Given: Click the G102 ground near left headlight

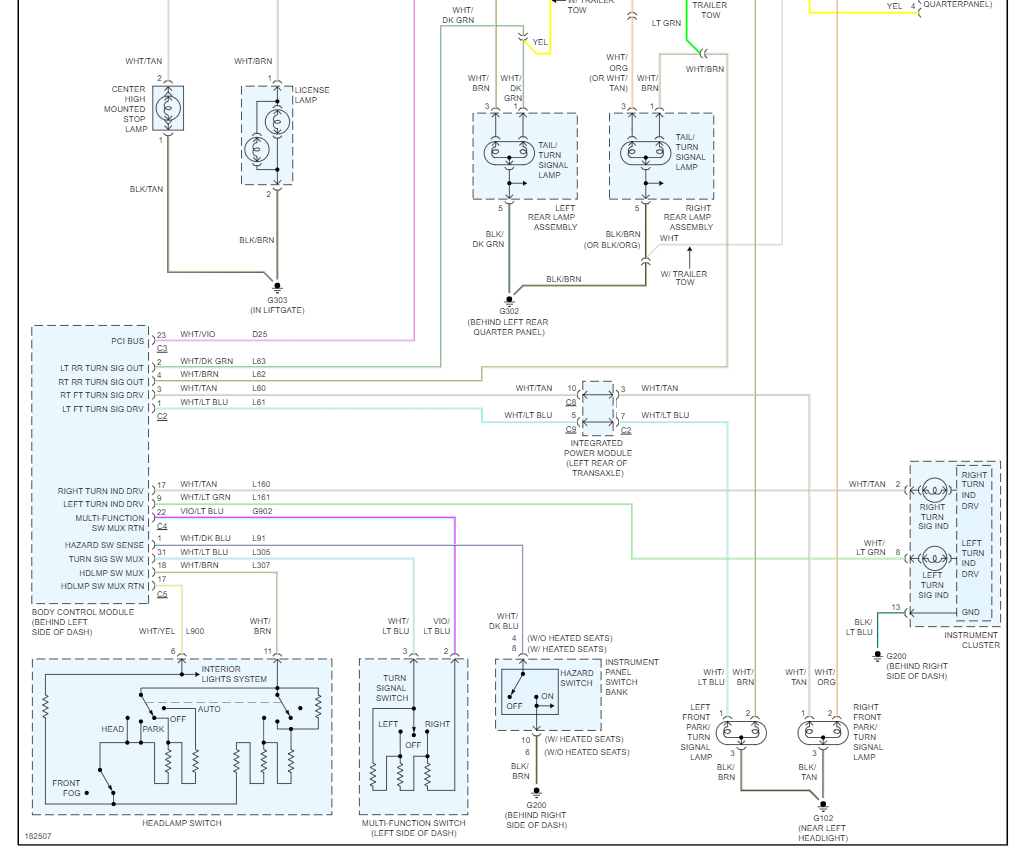Looking at the screenshot, I should tap(822, 802).
